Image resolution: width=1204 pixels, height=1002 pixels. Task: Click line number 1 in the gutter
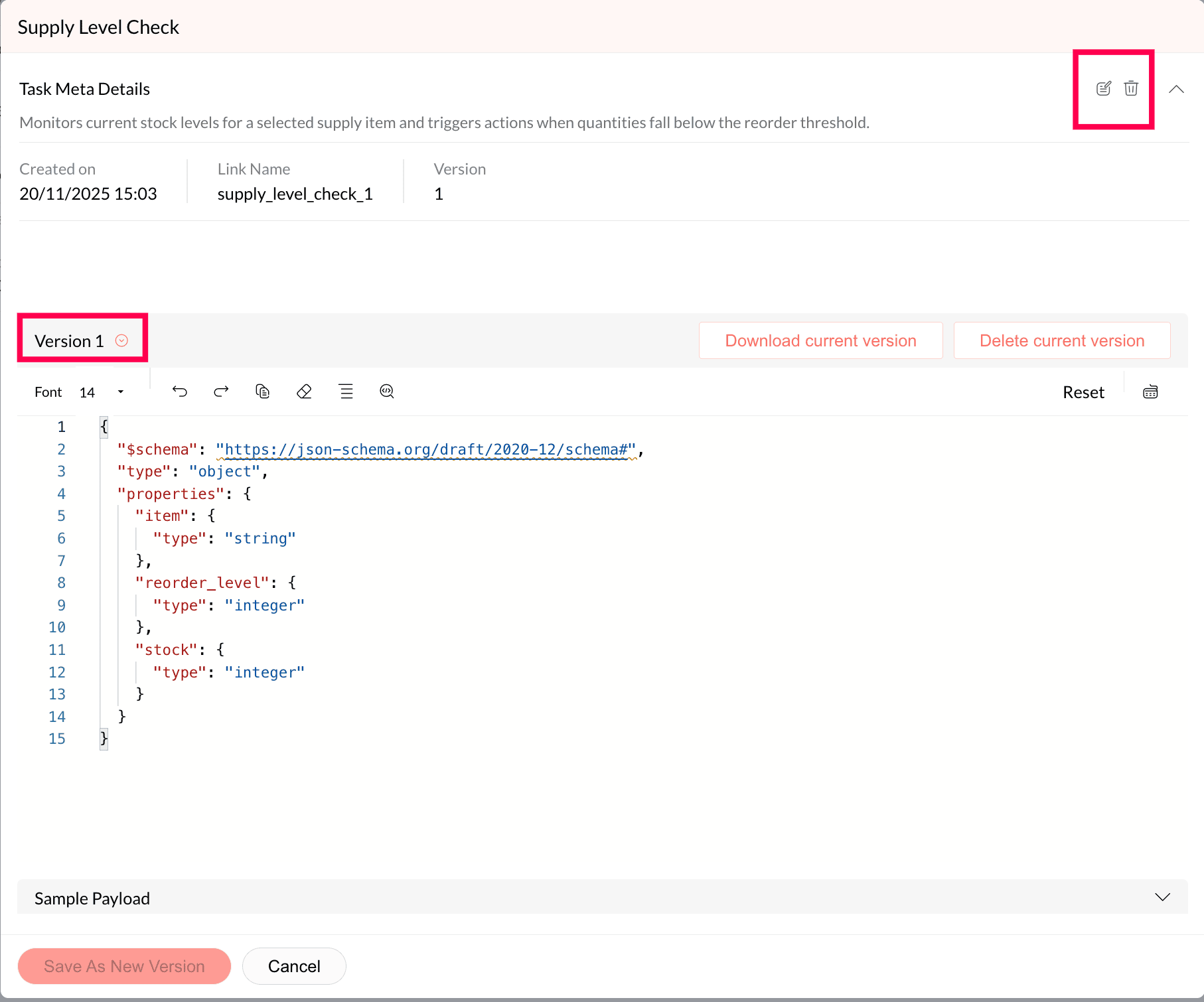pos(61,427)
